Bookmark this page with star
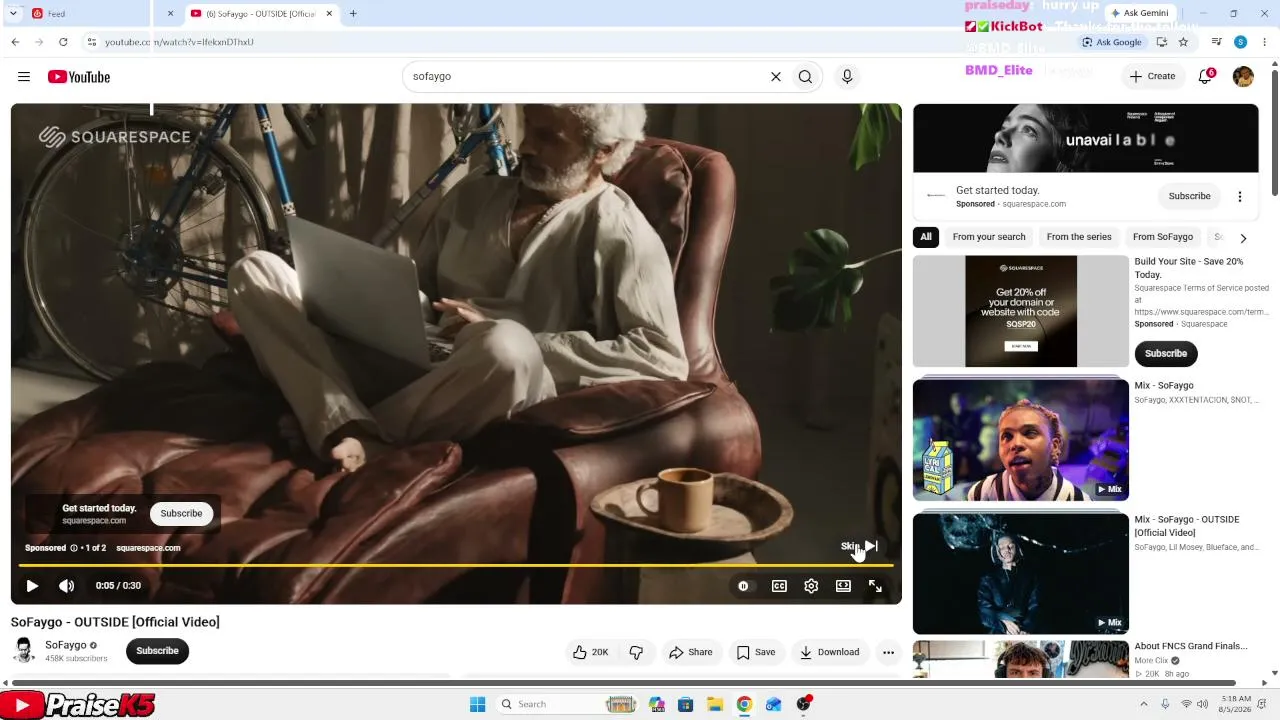 pos(1183,42)
